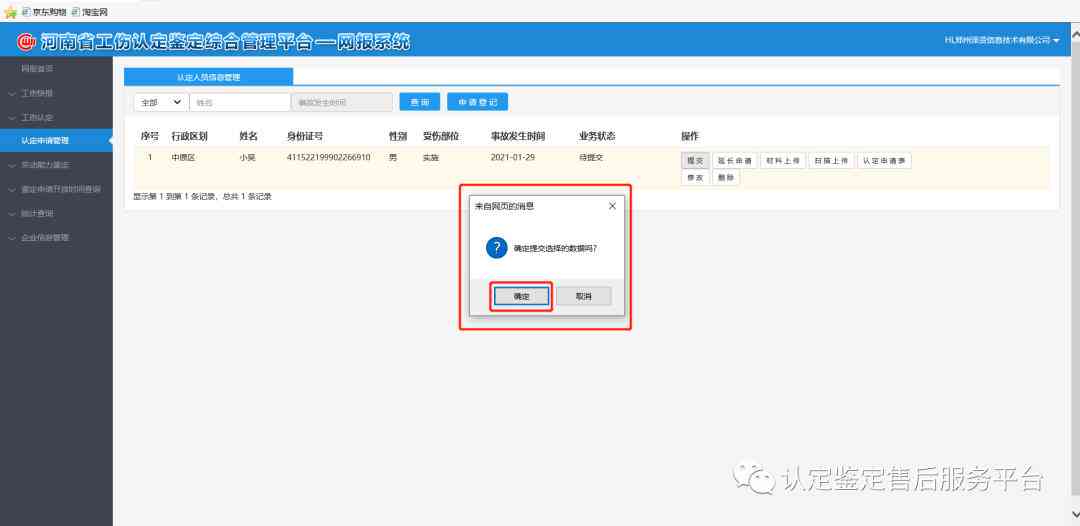This screenshot has height=526, width=1080.
Task: Open the company account dropdown at top right
Action: (1001, 41)
